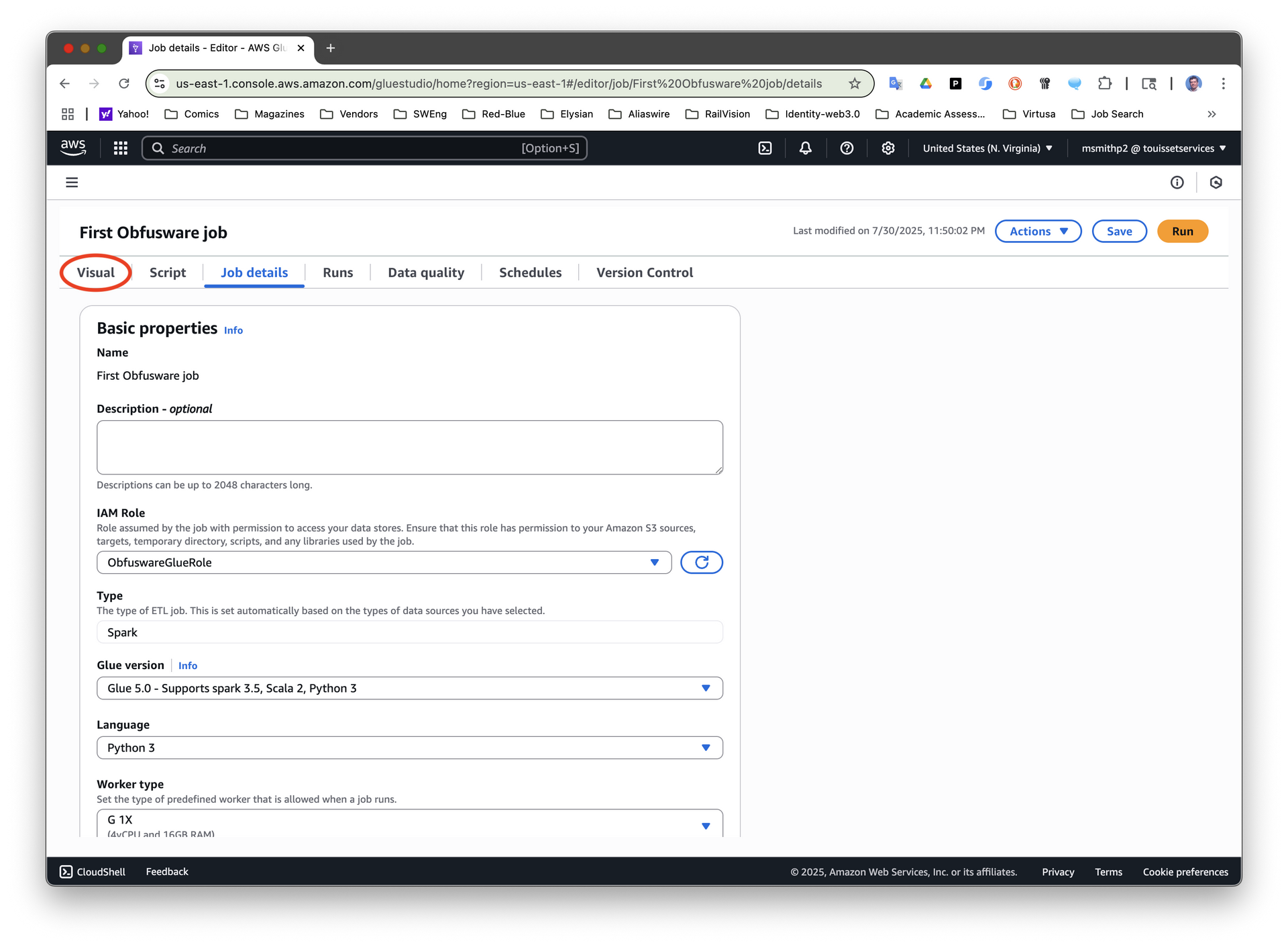Expand the Worker type dropdown showing G 1X
The width and height of the screenshot is (1288, 947).
pyautogui.click(x=409, y=824)
